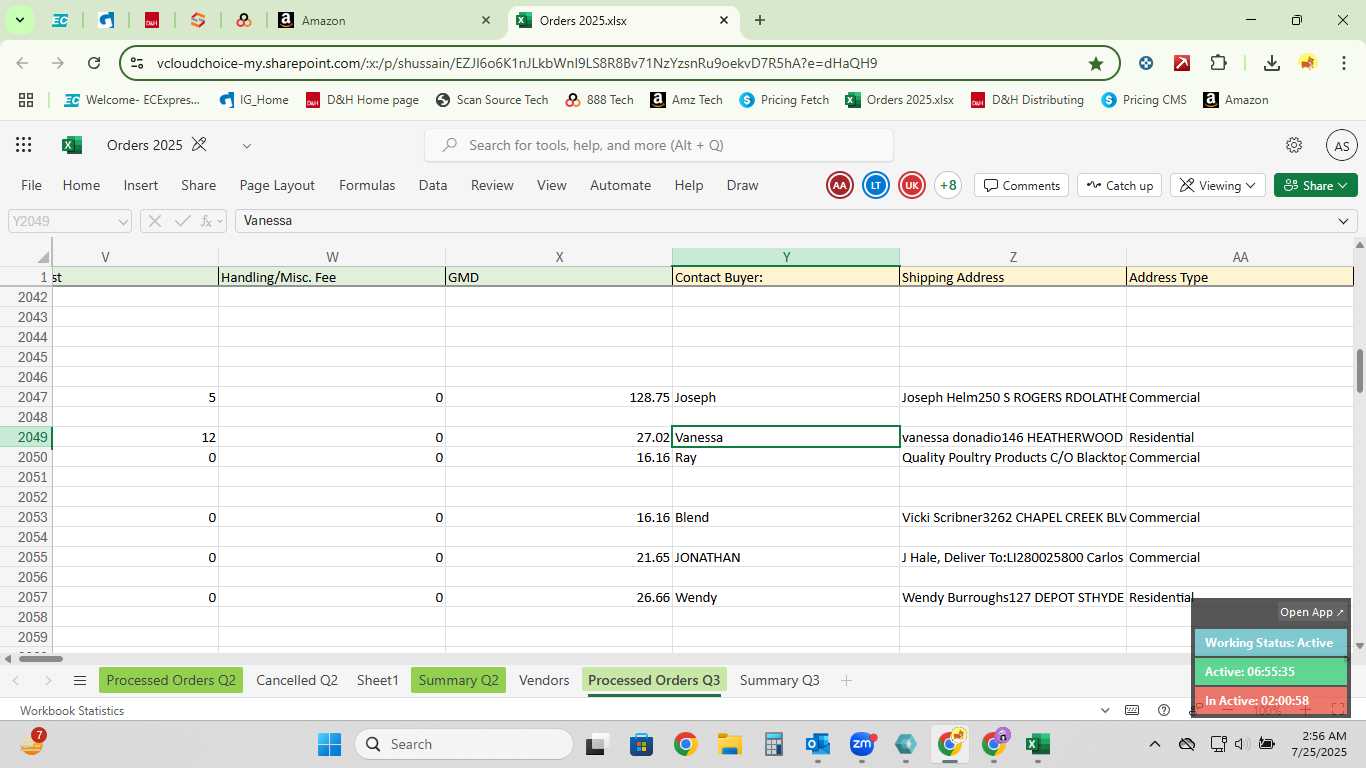Open Excel settings gear icon
The height and width of the screenshot is (768, 1366).
(1294, 145)
